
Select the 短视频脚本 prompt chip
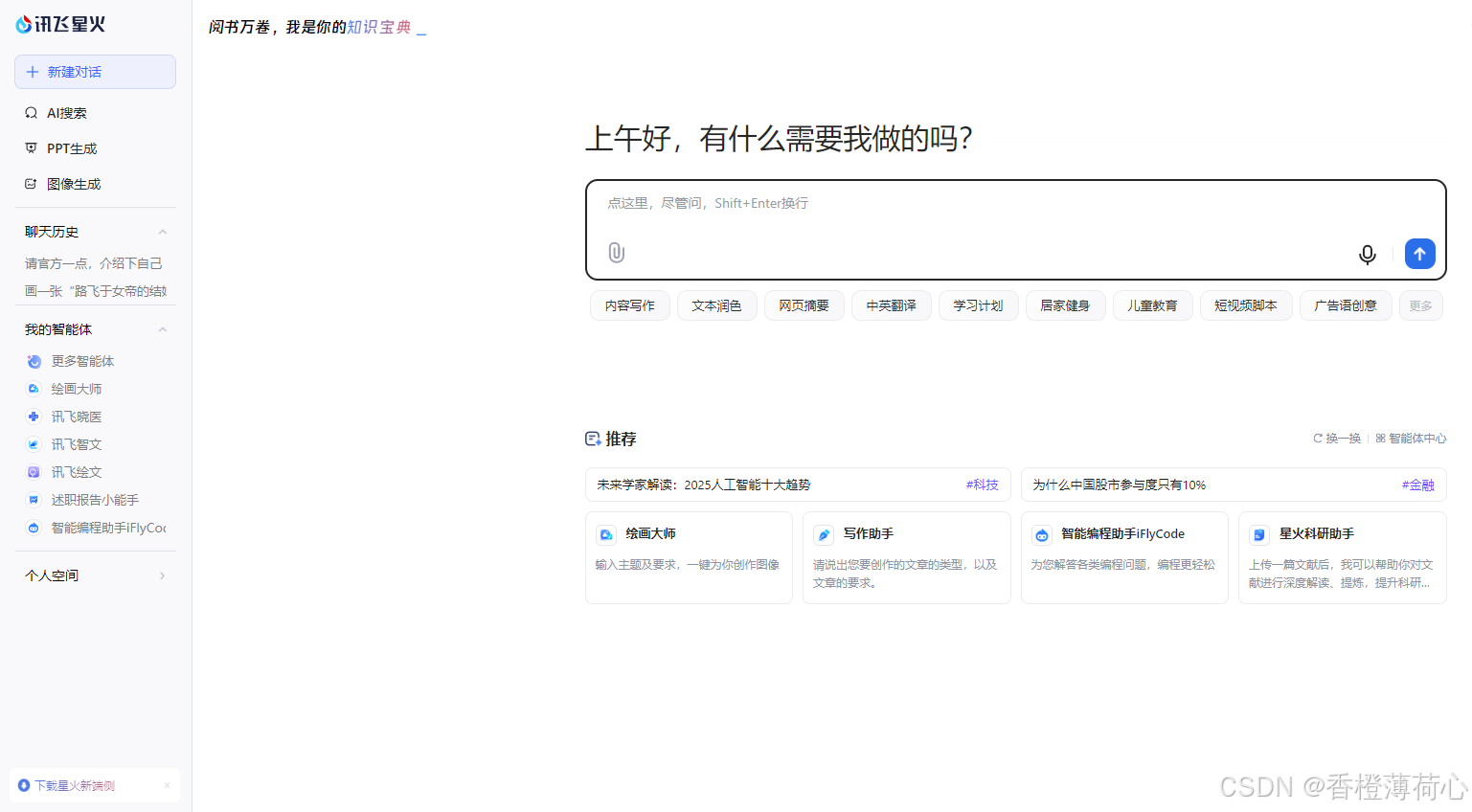(1246, 305)
